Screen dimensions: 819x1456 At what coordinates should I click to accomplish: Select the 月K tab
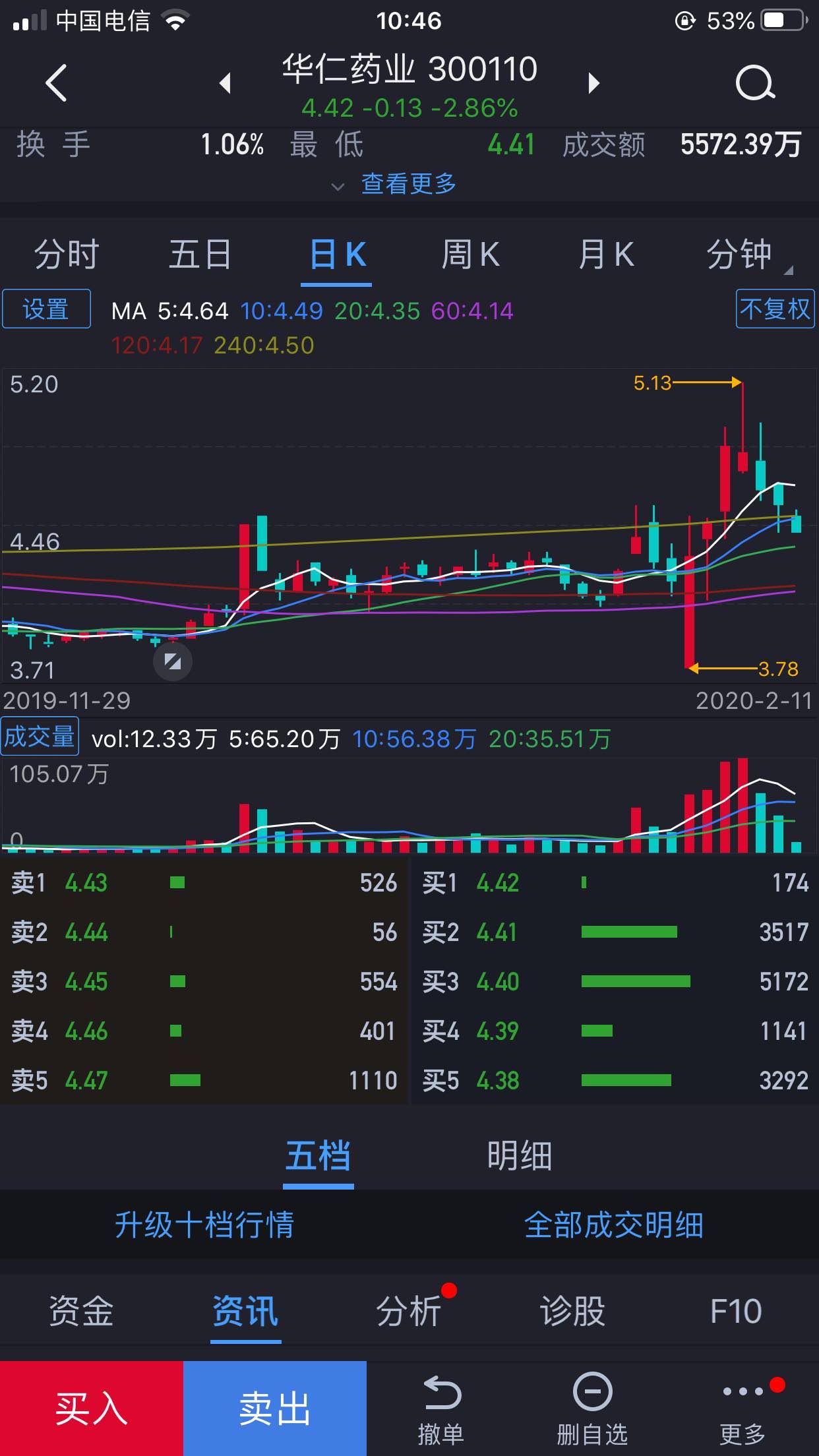[605, 255]
